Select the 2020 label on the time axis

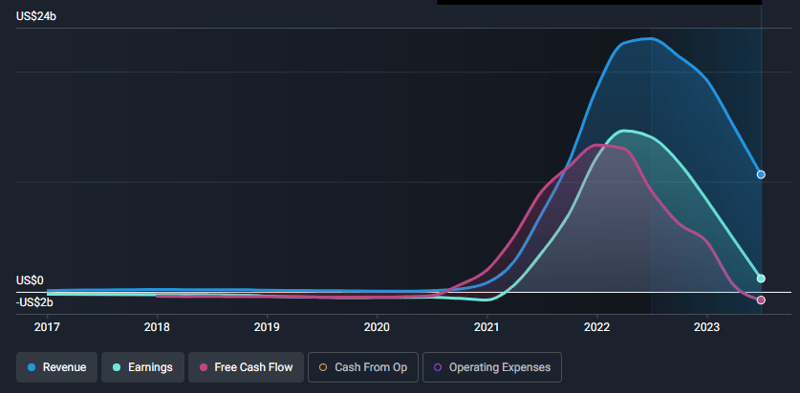click(377, 327)
